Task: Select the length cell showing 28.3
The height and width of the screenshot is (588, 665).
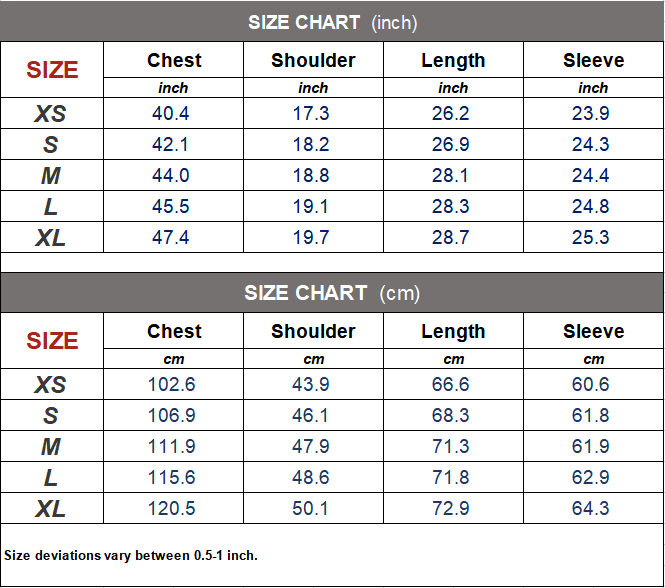Action: tap(451, 207)
